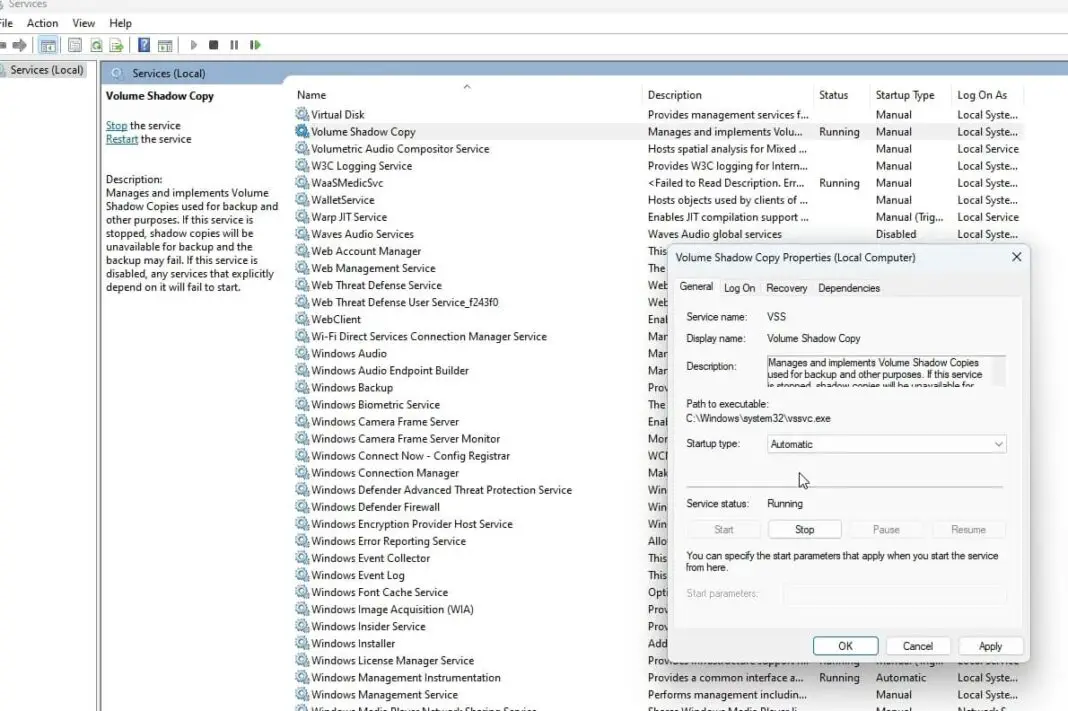
Task: Click the Apply button
Action: (x=989, y=645)
